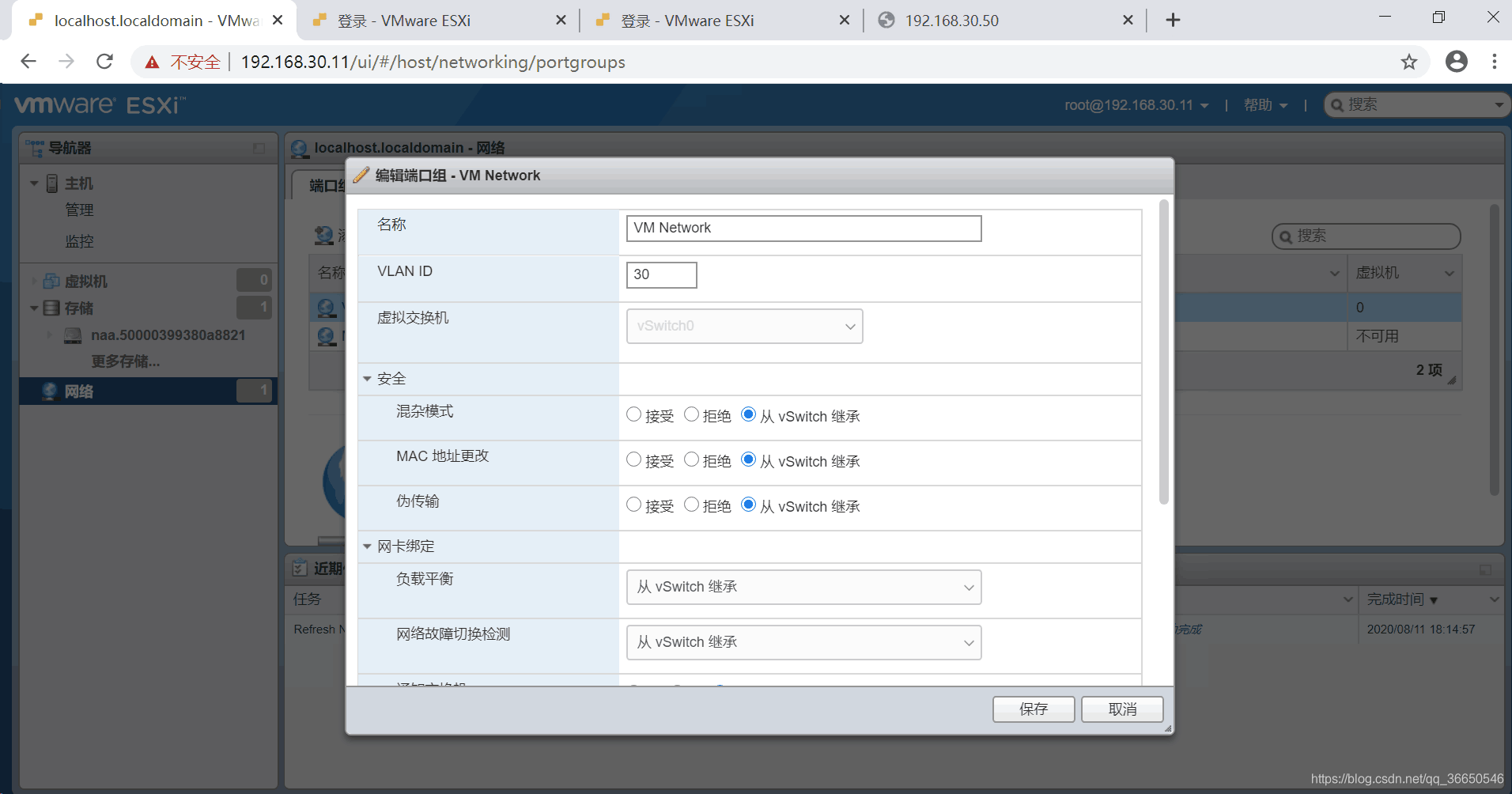This screenshot has width=1512, height=794.
Task: Click the magnifier icon in the header search
Action: pos(1337,105)
